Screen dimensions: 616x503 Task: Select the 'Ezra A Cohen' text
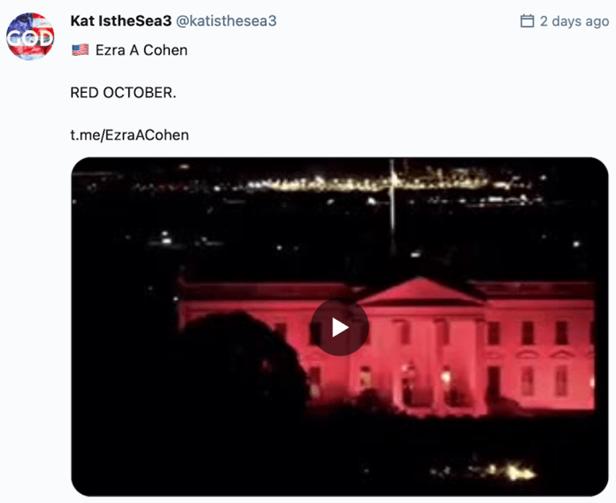(x=141, y=50)
